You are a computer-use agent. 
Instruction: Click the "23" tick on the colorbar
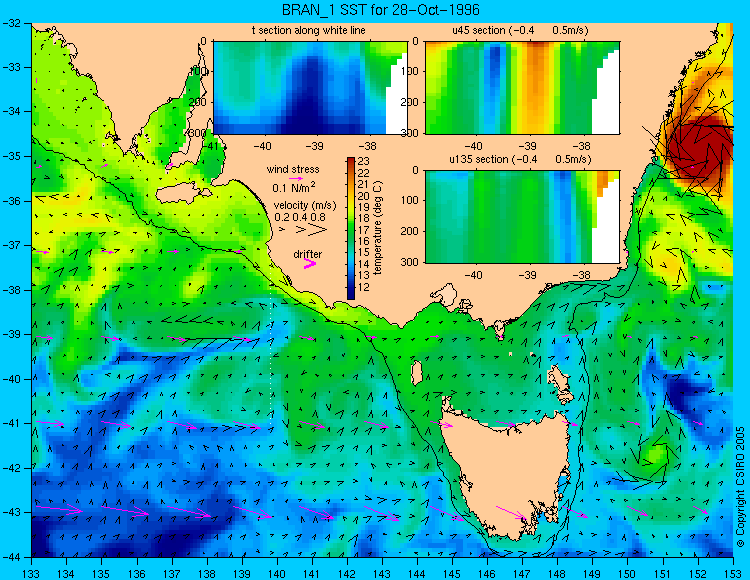[363, 162]
